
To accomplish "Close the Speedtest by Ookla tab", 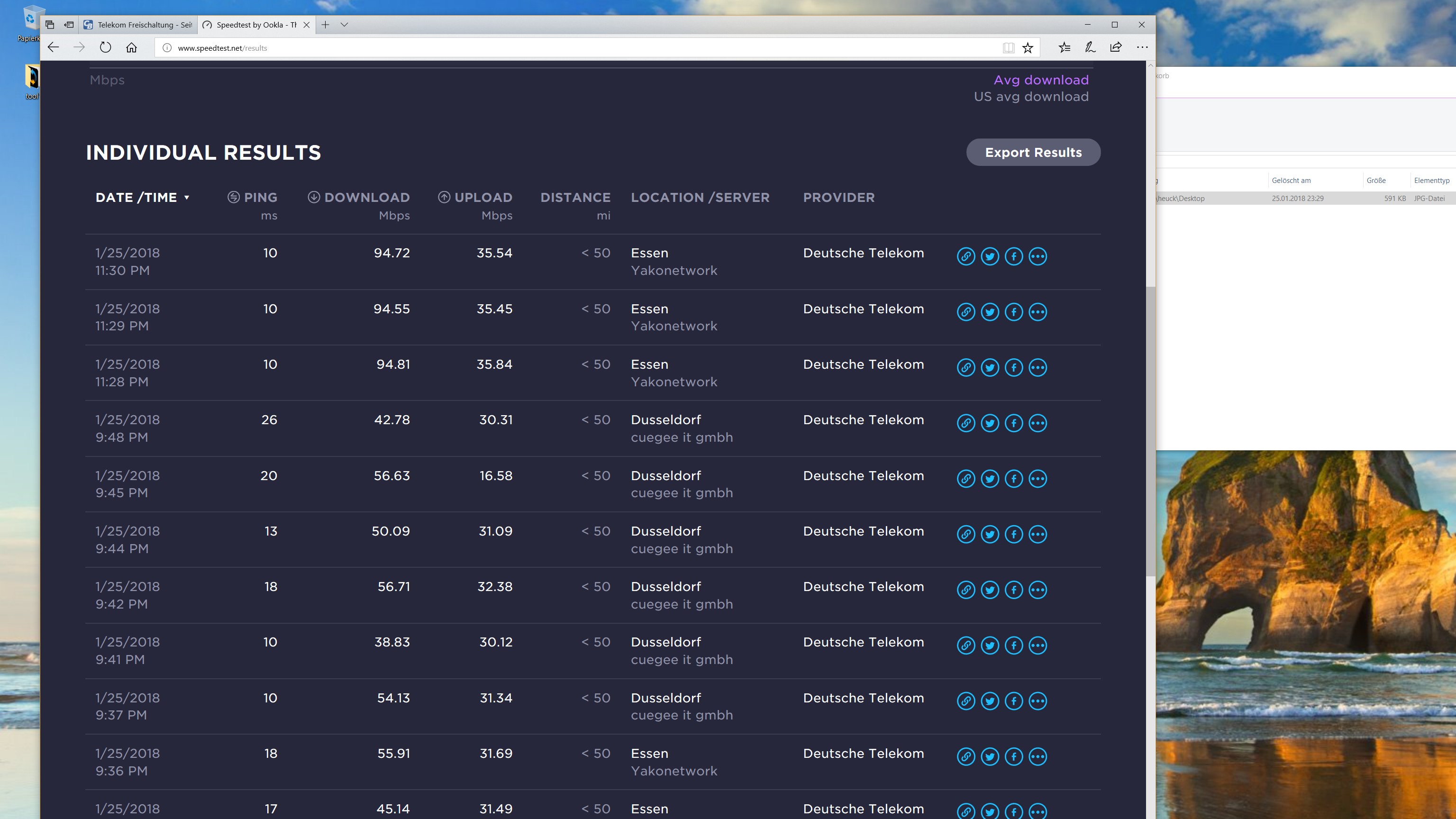I will point(306,25).
